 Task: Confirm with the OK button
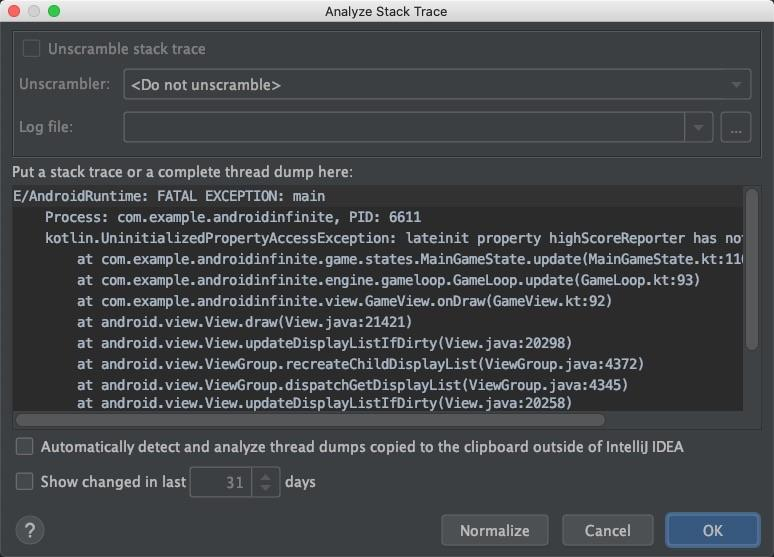point(712,530)
